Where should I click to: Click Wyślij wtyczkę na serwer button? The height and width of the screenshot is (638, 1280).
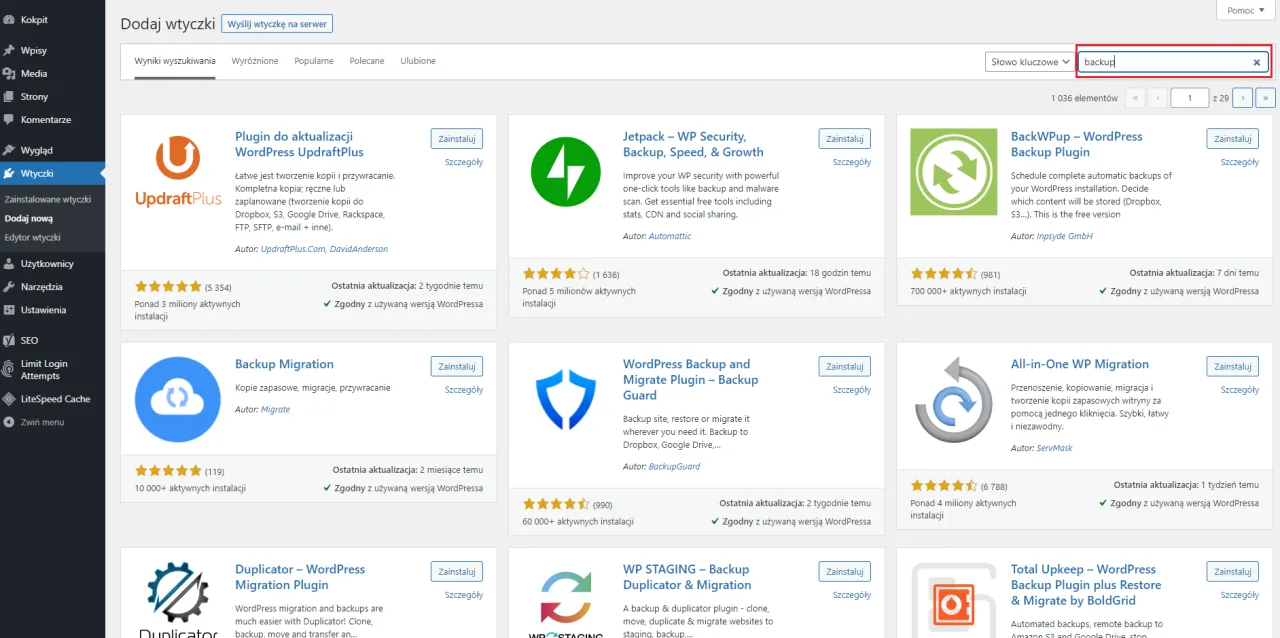tap(277, 23)
